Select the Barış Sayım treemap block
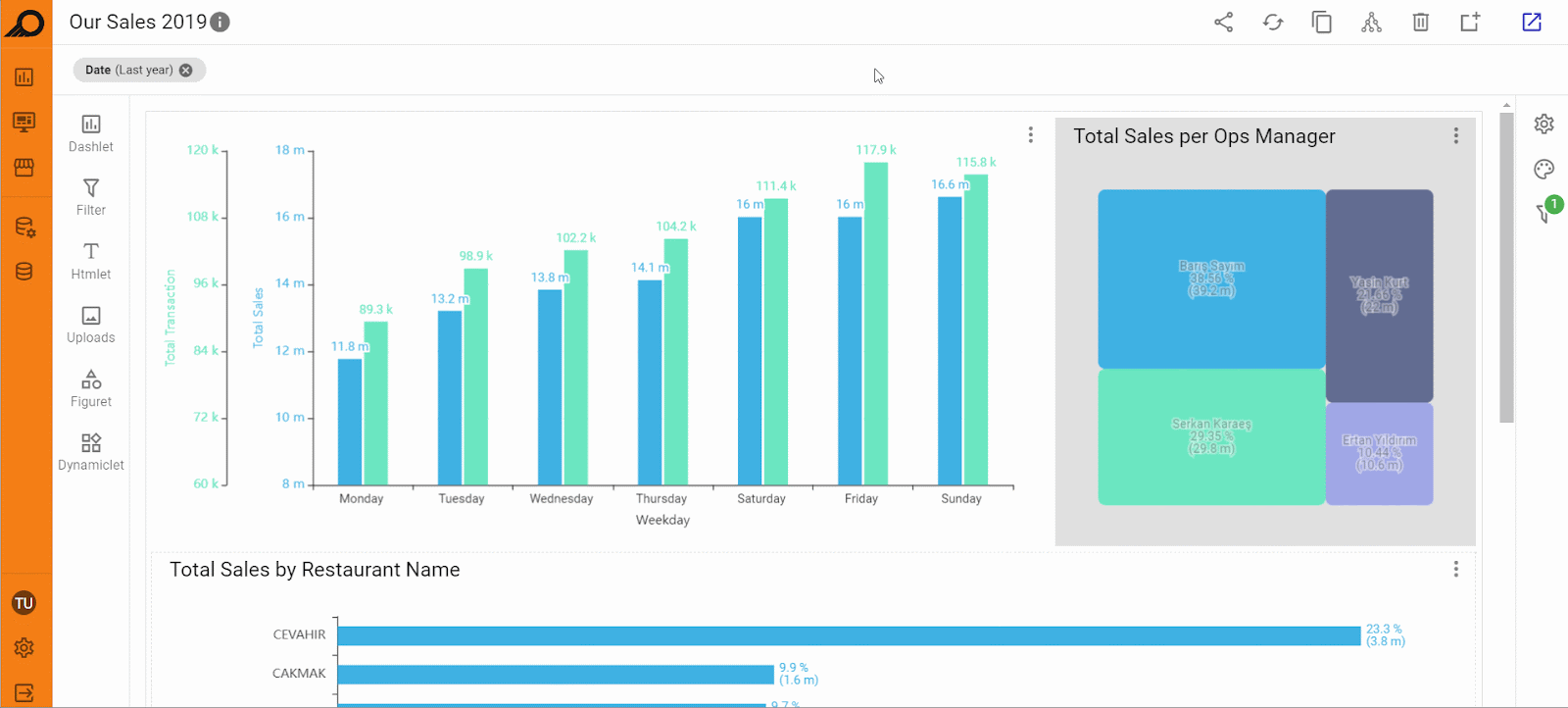Image resolution: width=1568 pixels, height=708 pixels. click(x=1211, y=278)
